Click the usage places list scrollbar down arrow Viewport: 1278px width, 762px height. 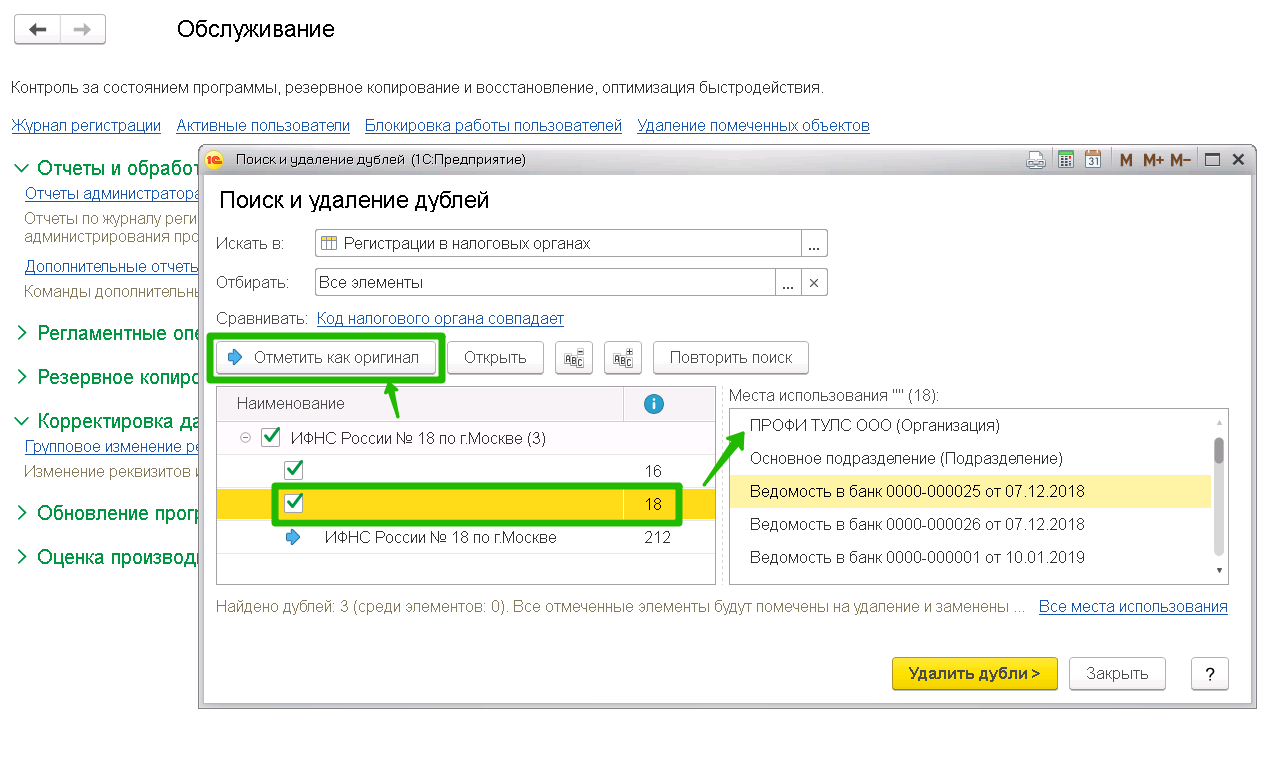click(1219, 570)
